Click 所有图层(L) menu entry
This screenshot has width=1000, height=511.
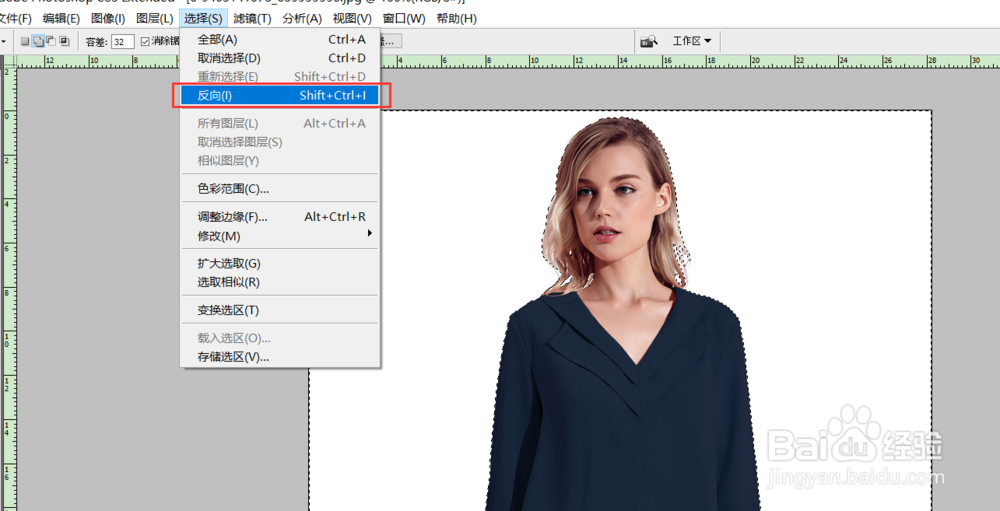click(x=281, y=123)
